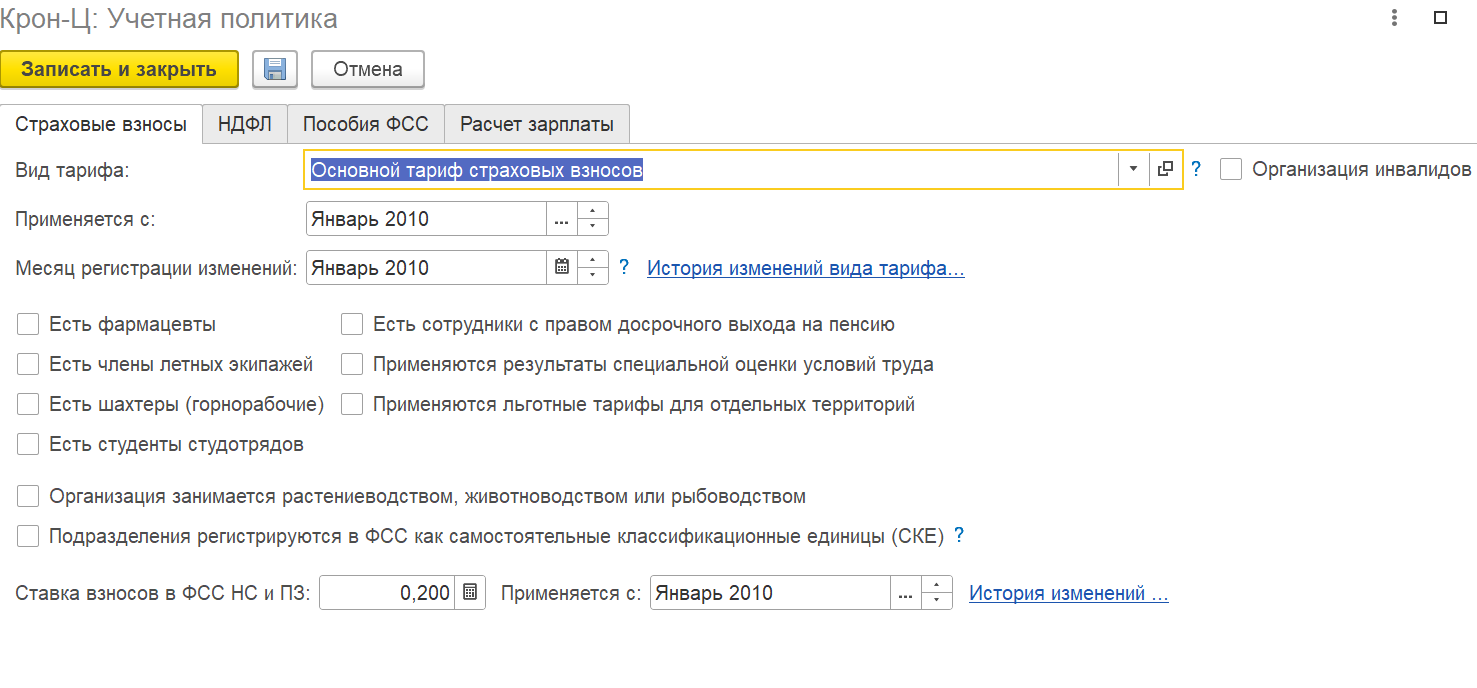
Task: Click the floppy disk save icon
Action: point(274,69)
